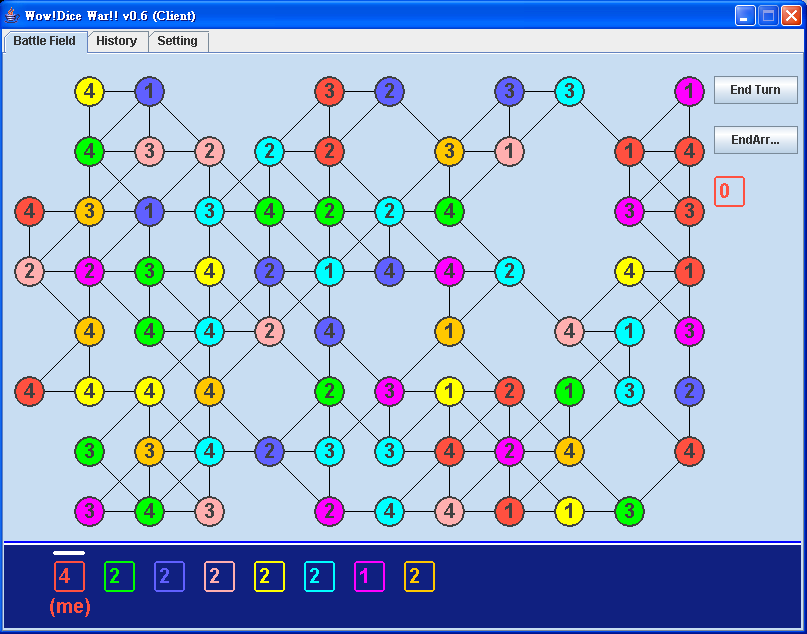Attack the pink circle node numbered 1
807x634 pixels.
pos(509,152)
